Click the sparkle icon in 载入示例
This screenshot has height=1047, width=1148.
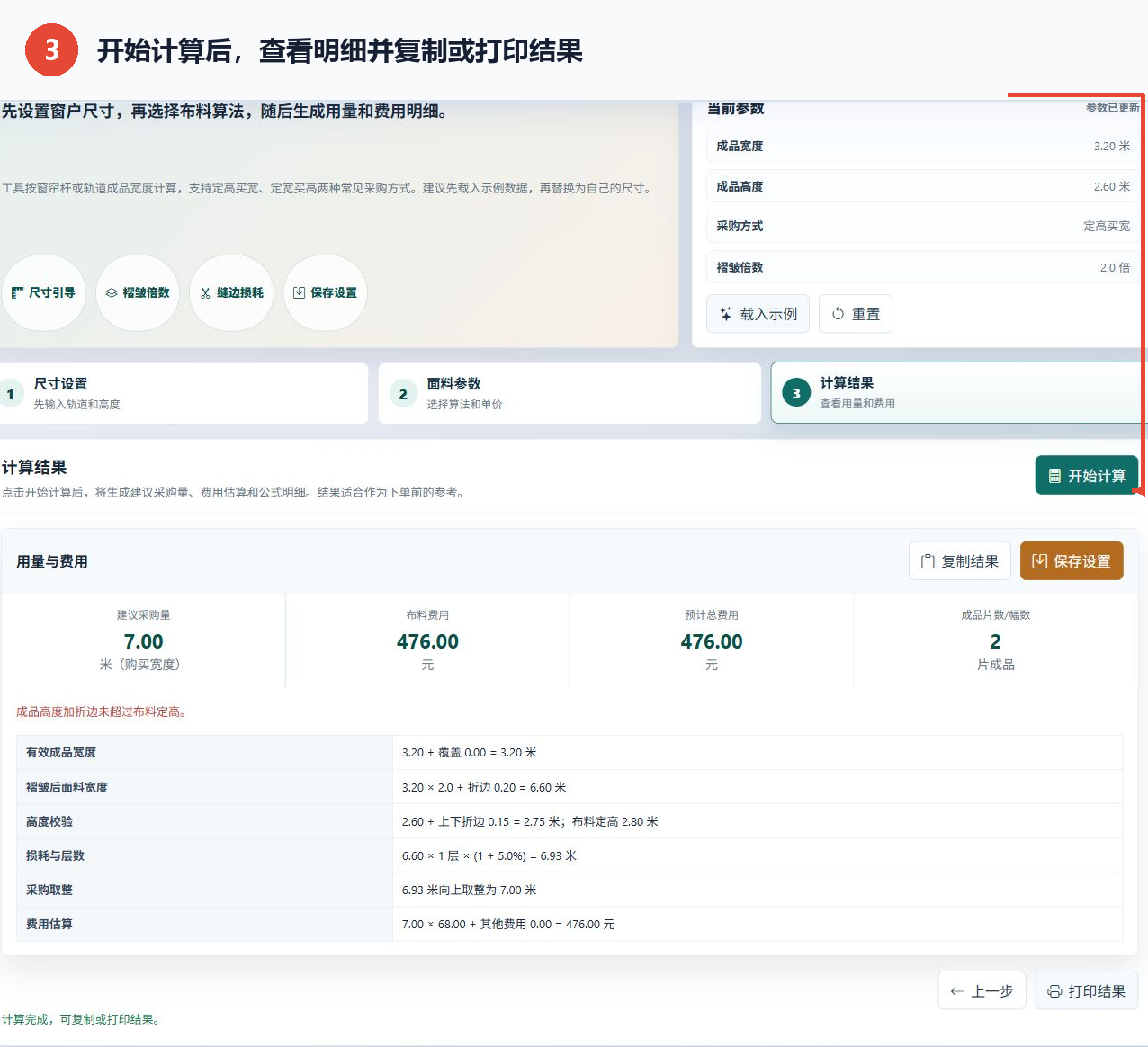click(726, 314)
